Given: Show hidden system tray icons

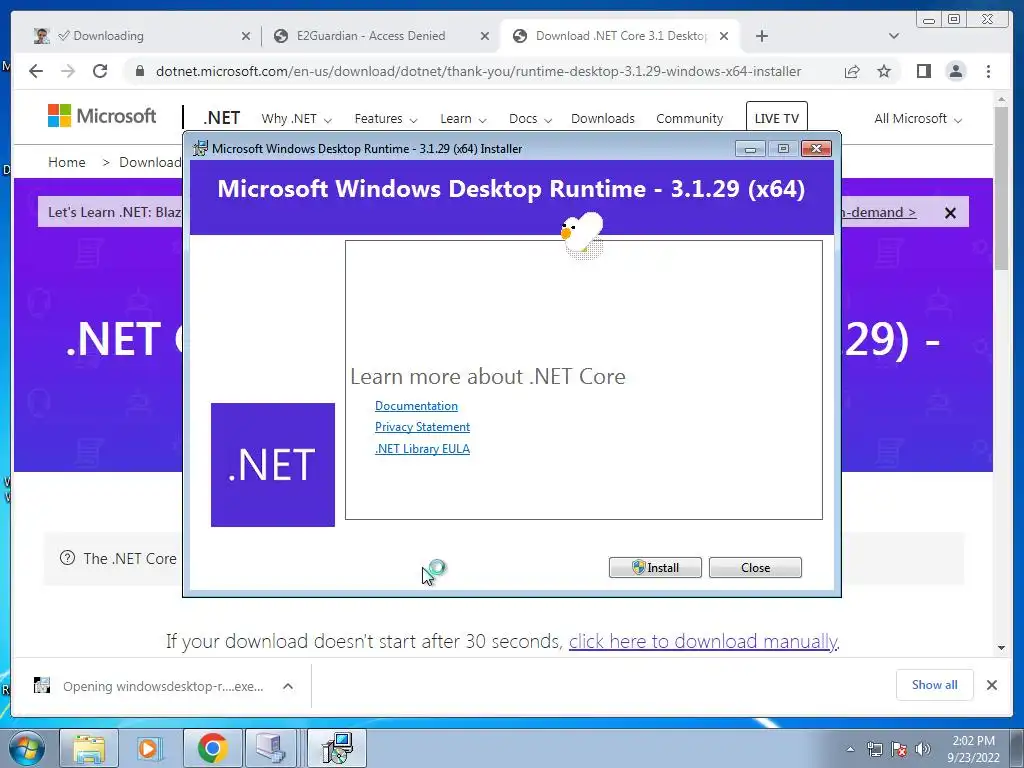Looking at the screenshot, I should pos(850,749).
